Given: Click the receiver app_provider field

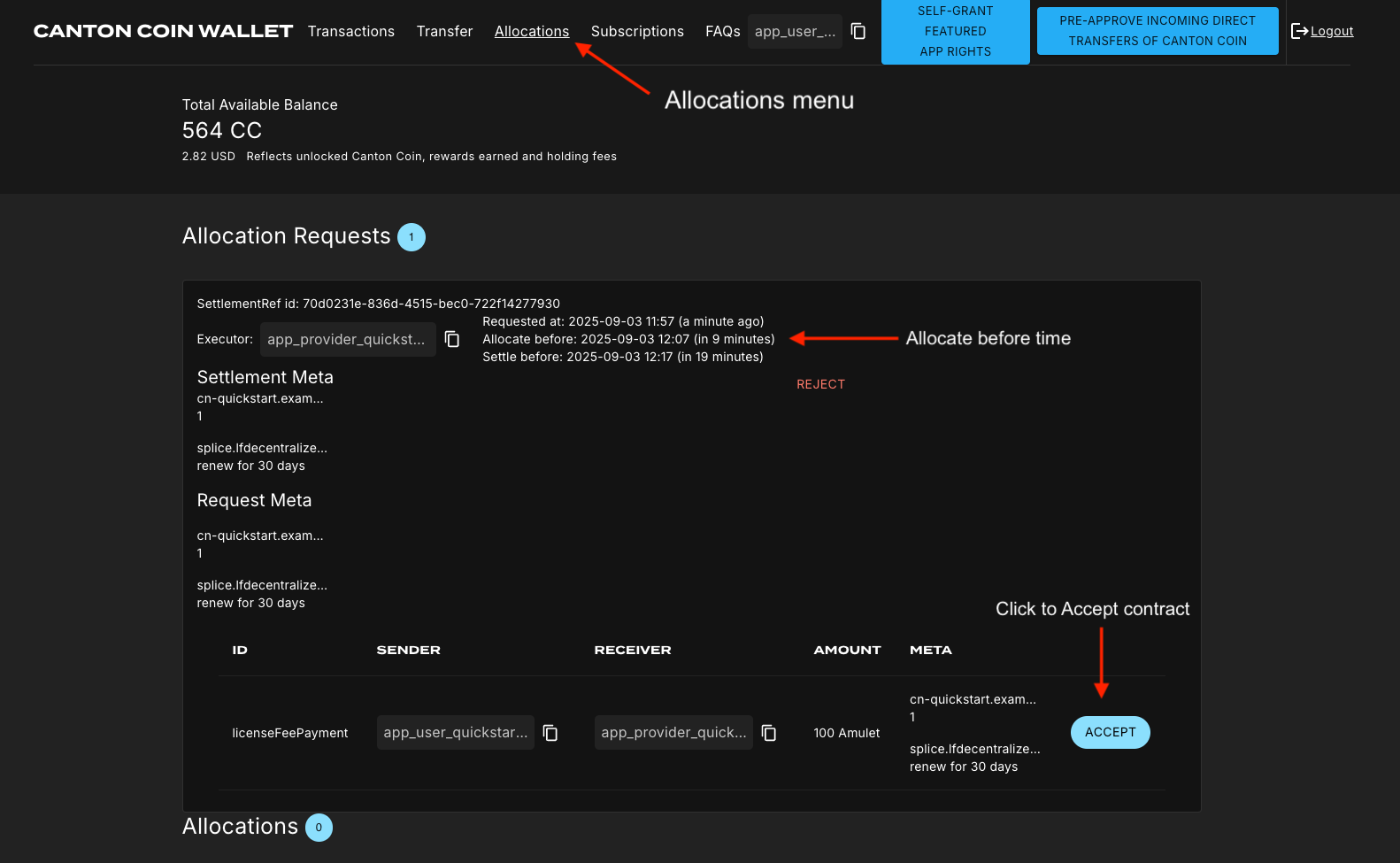Looking at the screenshot, I should coord(673,733).
